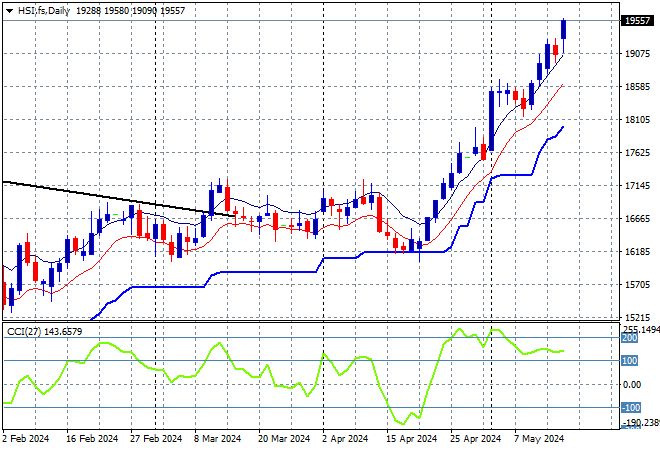Click the current price tag 19557
This screenshot has height=450, width=660.
pos(633,20)
